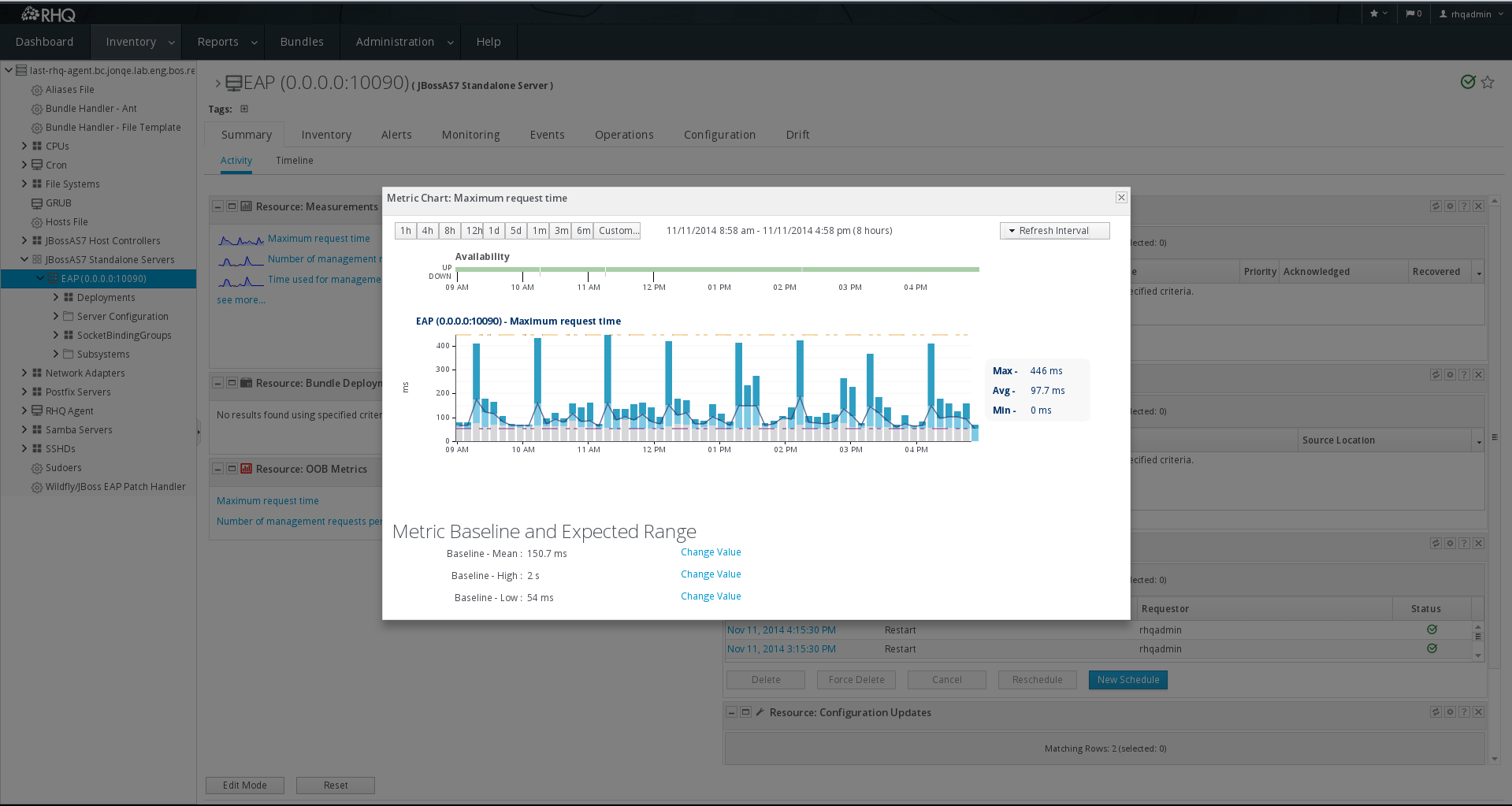Open help for Configuration Updates portlet
This screenshot has height=806, width=1512.
pos(1464,712)
